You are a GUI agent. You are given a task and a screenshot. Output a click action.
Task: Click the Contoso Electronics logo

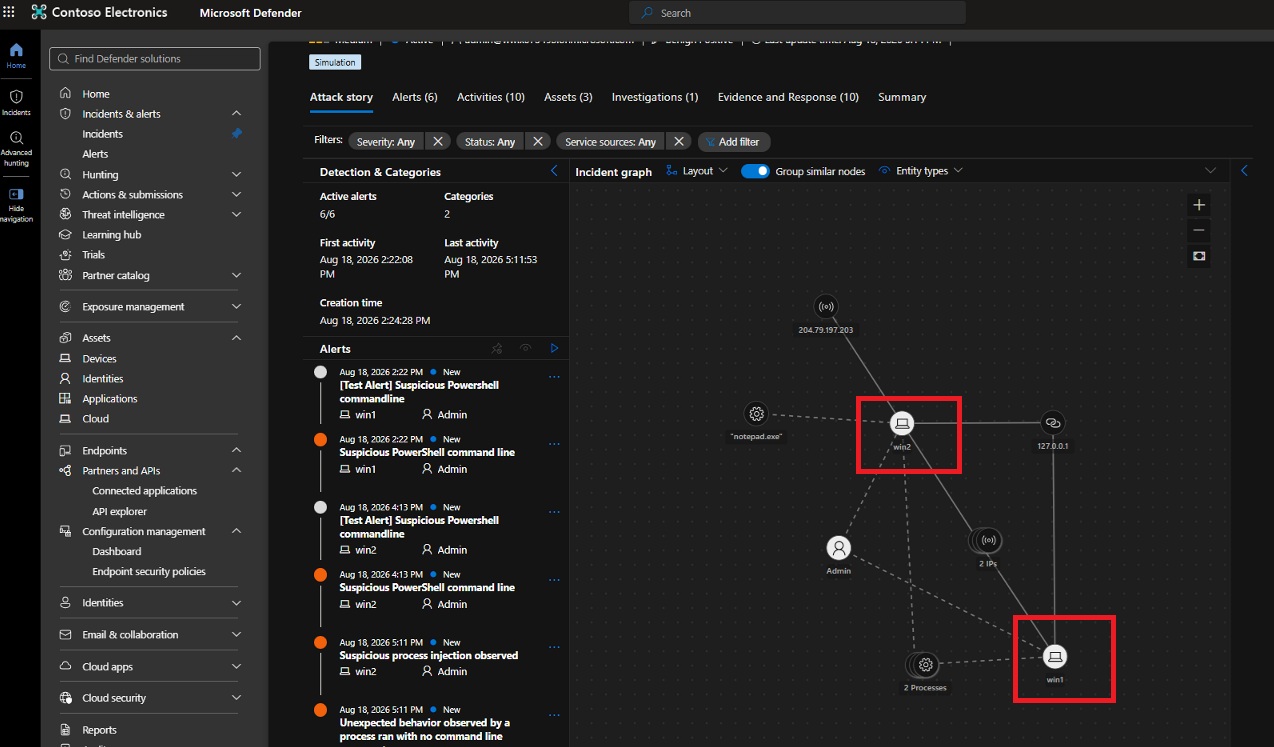pos(39,13)
